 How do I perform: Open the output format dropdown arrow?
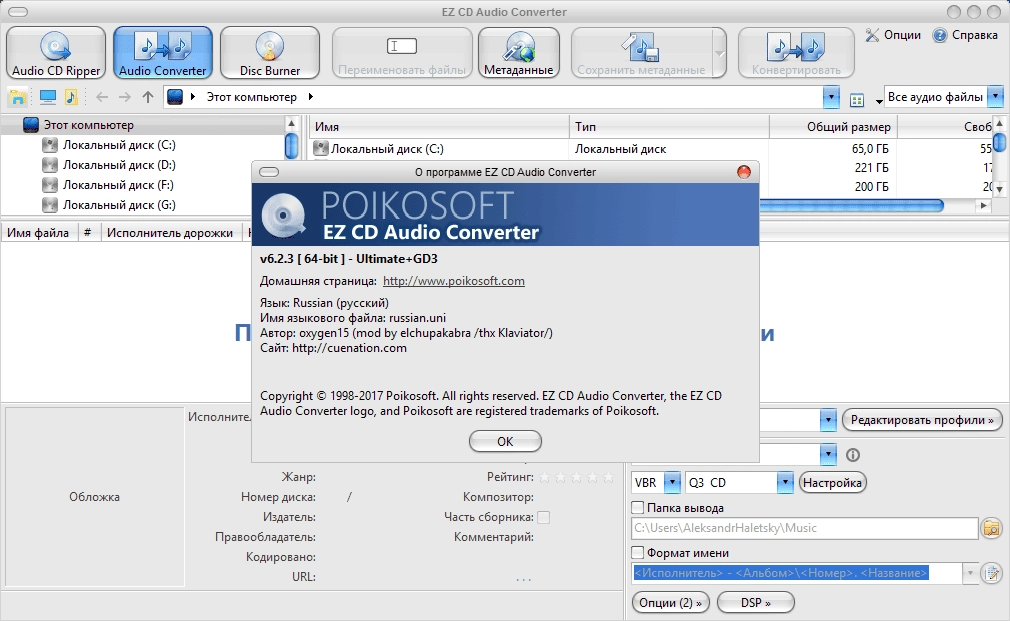pyautogui.click(x=828, y=455)
